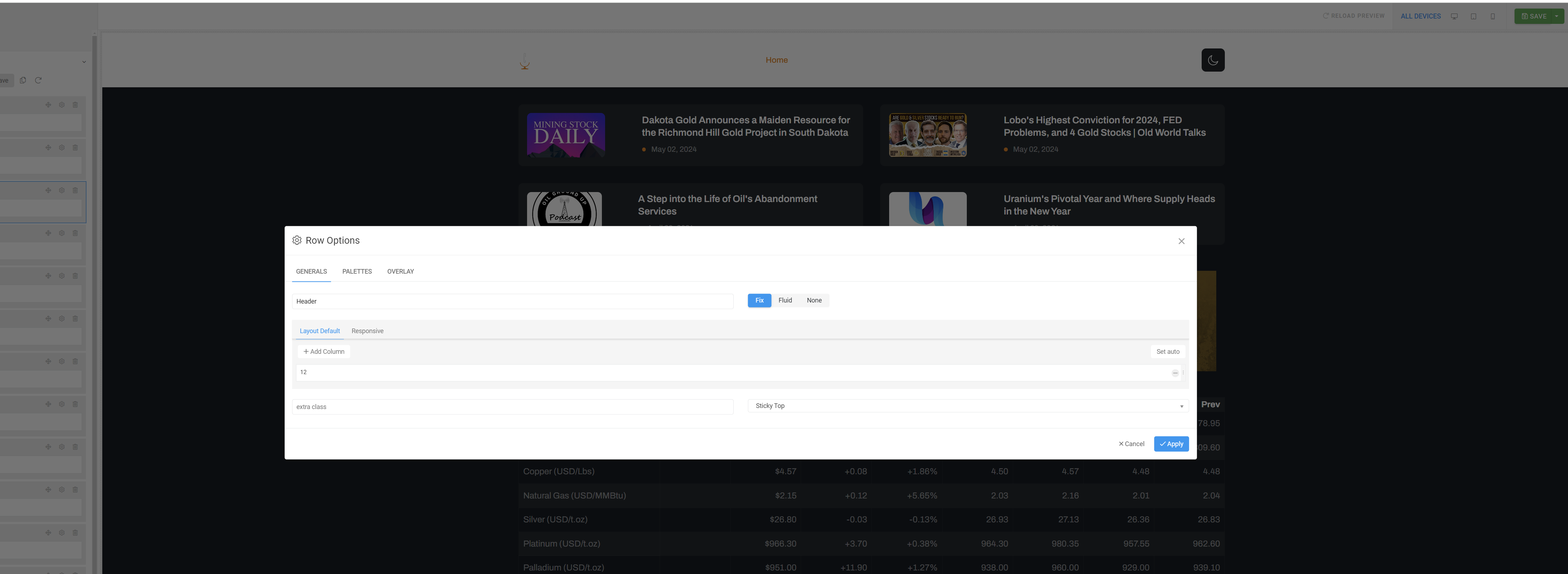
Task: Select the None container option
Action: pos(814,301)
